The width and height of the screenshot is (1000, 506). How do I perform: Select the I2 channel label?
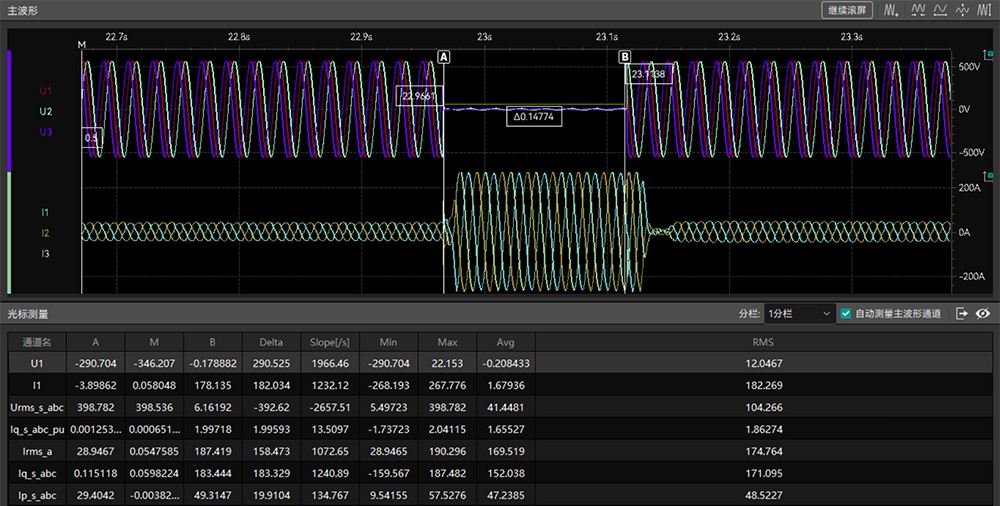pyautogui.click(x=45, y=233)
